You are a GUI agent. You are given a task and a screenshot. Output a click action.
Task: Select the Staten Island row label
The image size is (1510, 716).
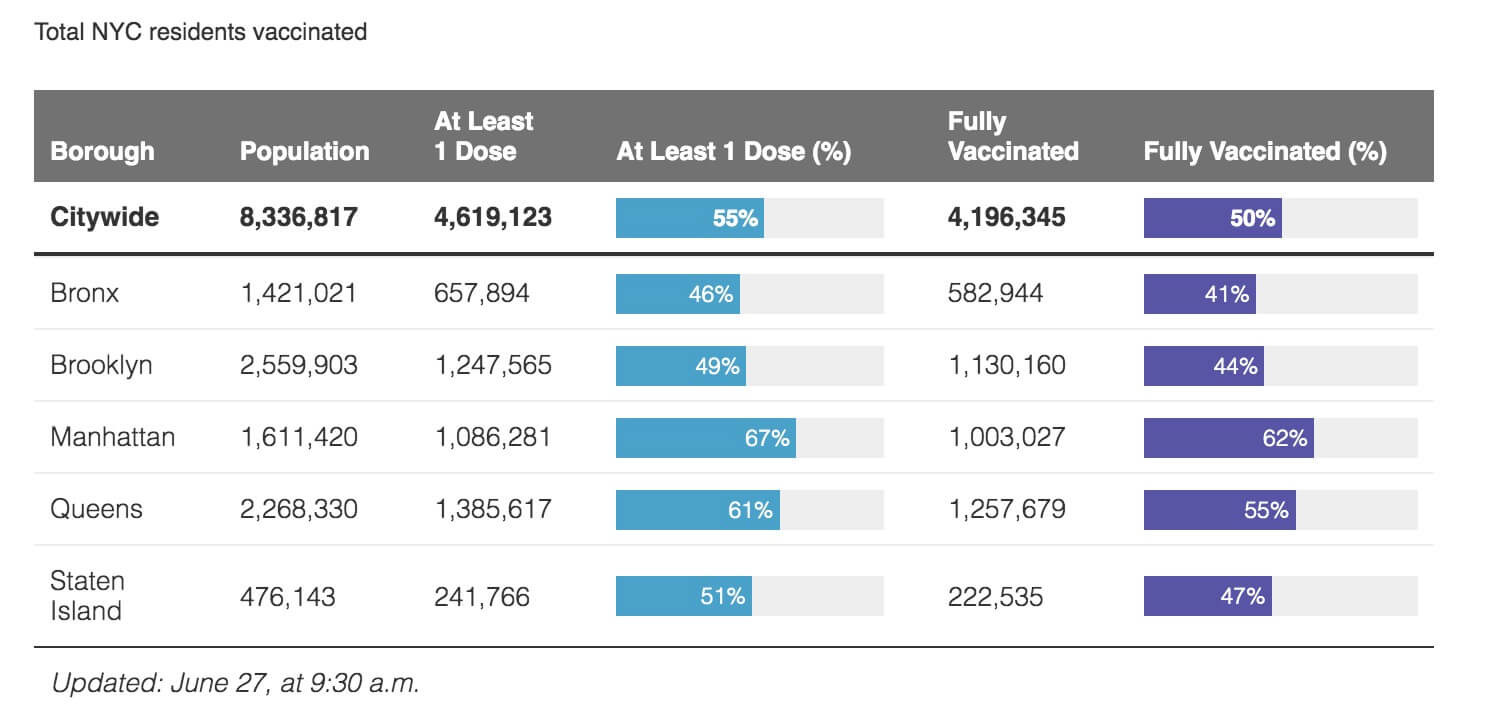[87, 595]
